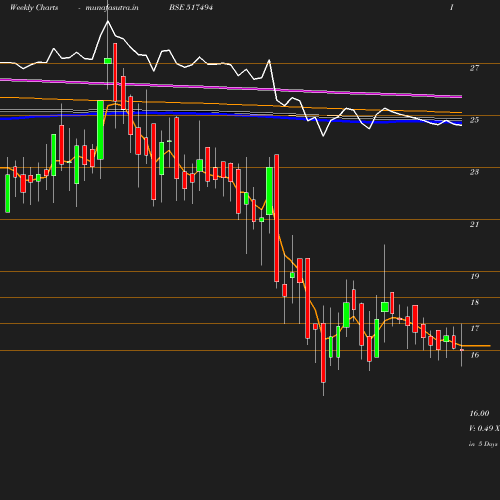Viewport: 500px width, 500px height.
Task: Click the munafasutra.in label
Action: (x=112, y=7)
